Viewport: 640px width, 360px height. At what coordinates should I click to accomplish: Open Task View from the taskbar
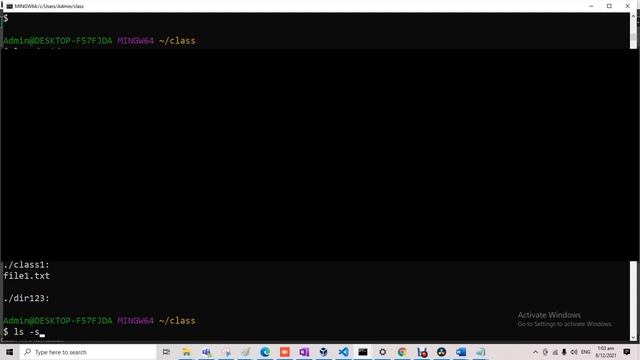166,352
